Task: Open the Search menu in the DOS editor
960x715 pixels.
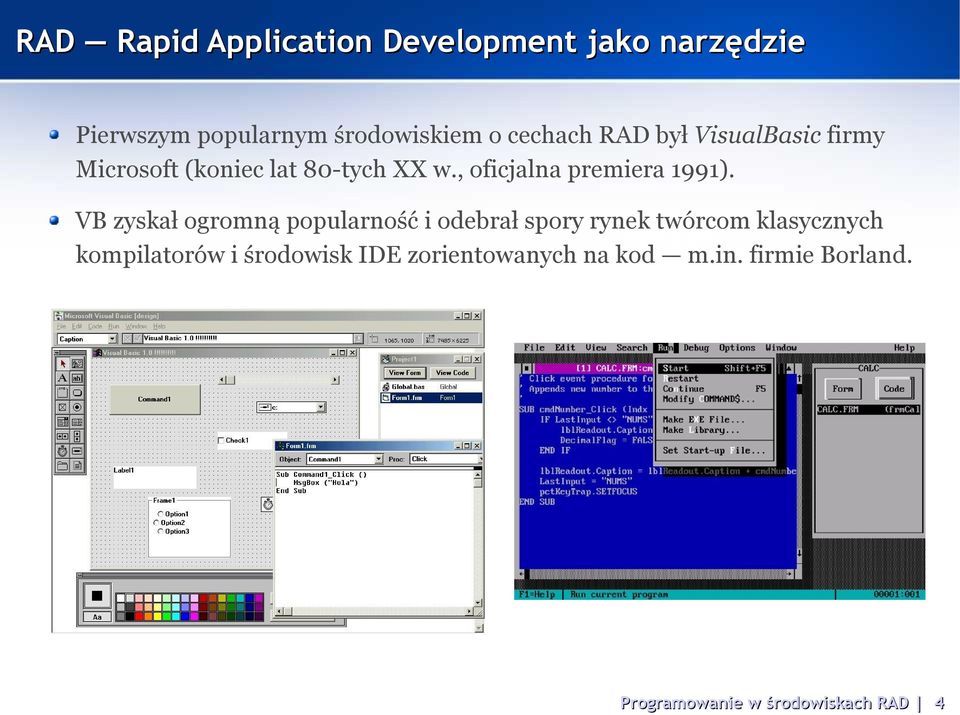Action: 632,348
